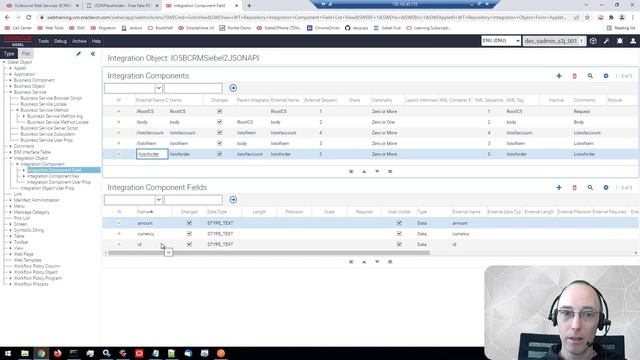Collapse Integration Object tree node
640x360 pixels.
click(11, 158)
